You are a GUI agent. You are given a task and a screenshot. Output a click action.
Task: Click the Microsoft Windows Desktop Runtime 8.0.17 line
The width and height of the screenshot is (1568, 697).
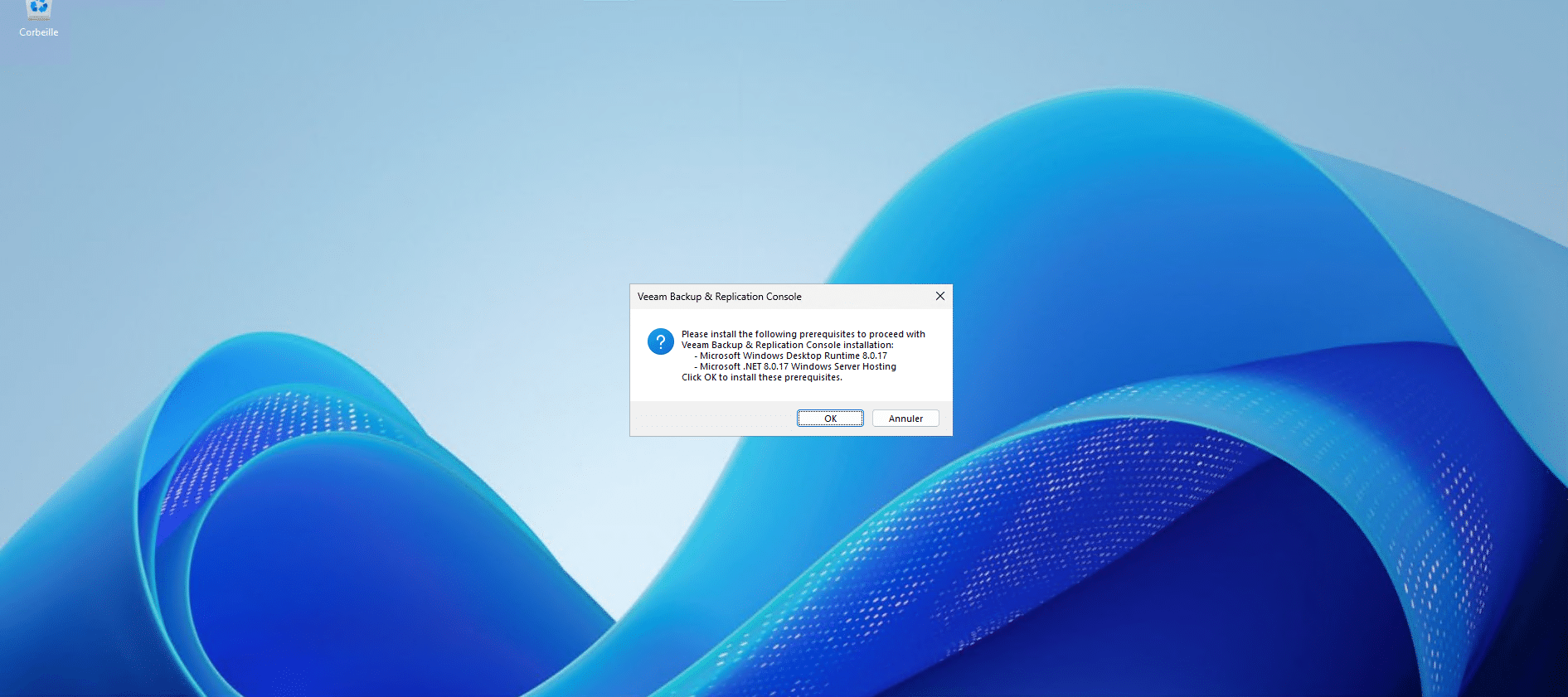click(793, 356)
